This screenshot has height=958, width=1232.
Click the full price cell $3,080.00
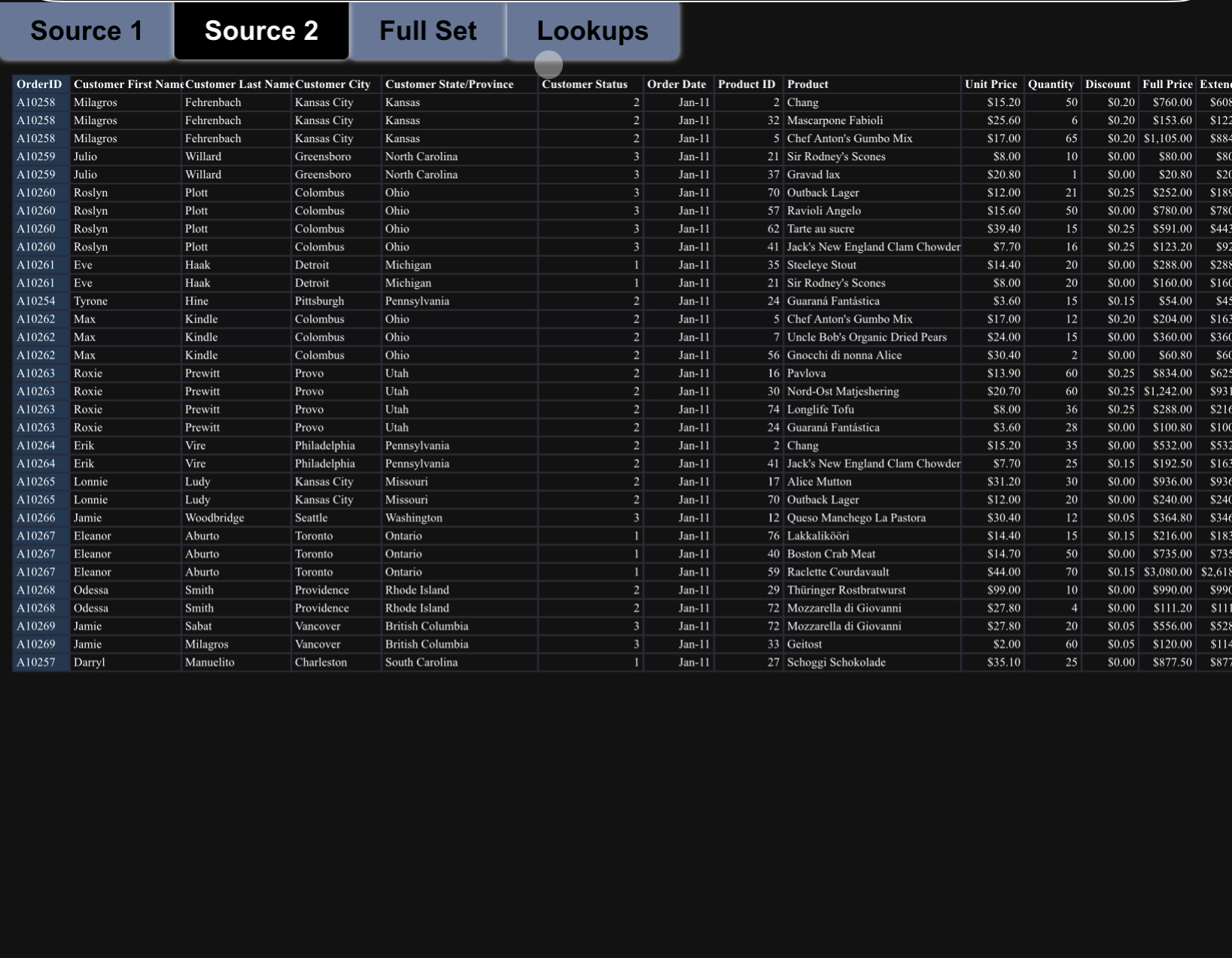click(x=1167, y=572)
